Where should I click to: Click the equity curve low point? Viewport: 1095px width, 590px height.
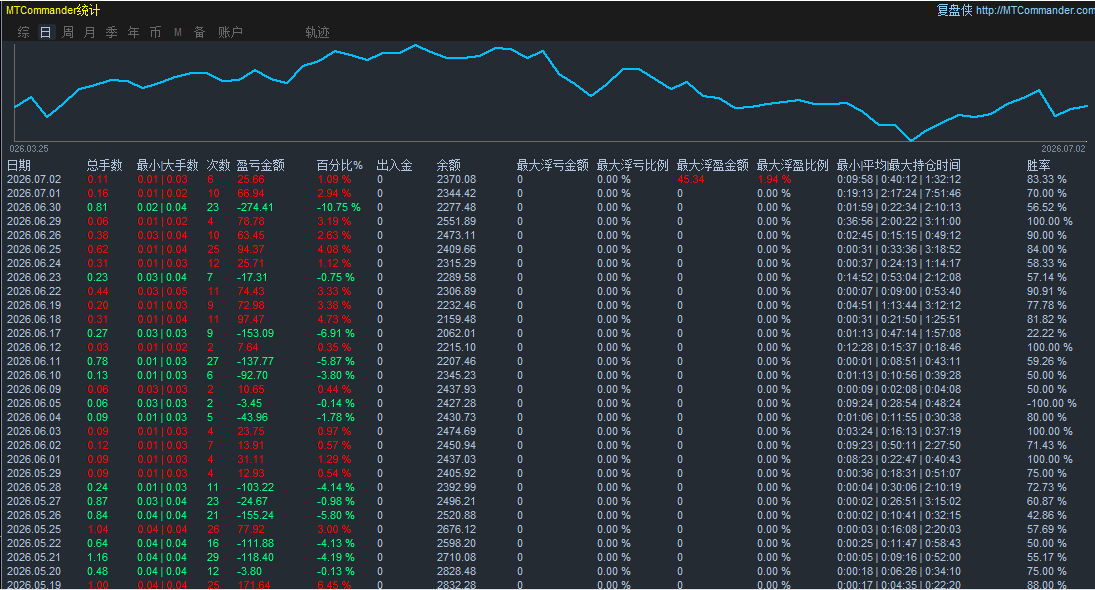pyautogui.click(x=911, y=140)
